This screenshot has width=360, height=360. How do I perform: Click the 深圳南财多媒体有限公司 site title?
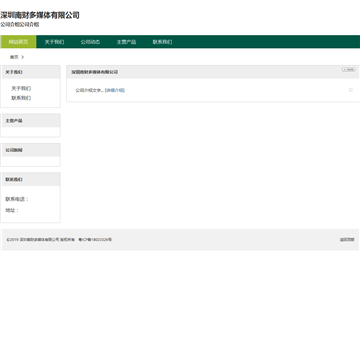coord(40,15)
